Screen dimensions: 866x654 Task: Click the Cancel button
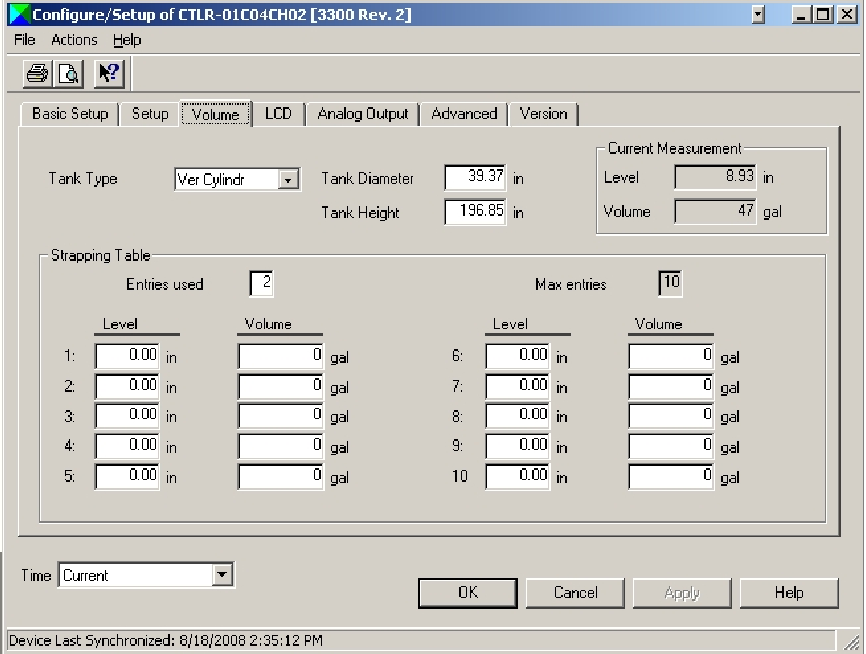(576, 592)
